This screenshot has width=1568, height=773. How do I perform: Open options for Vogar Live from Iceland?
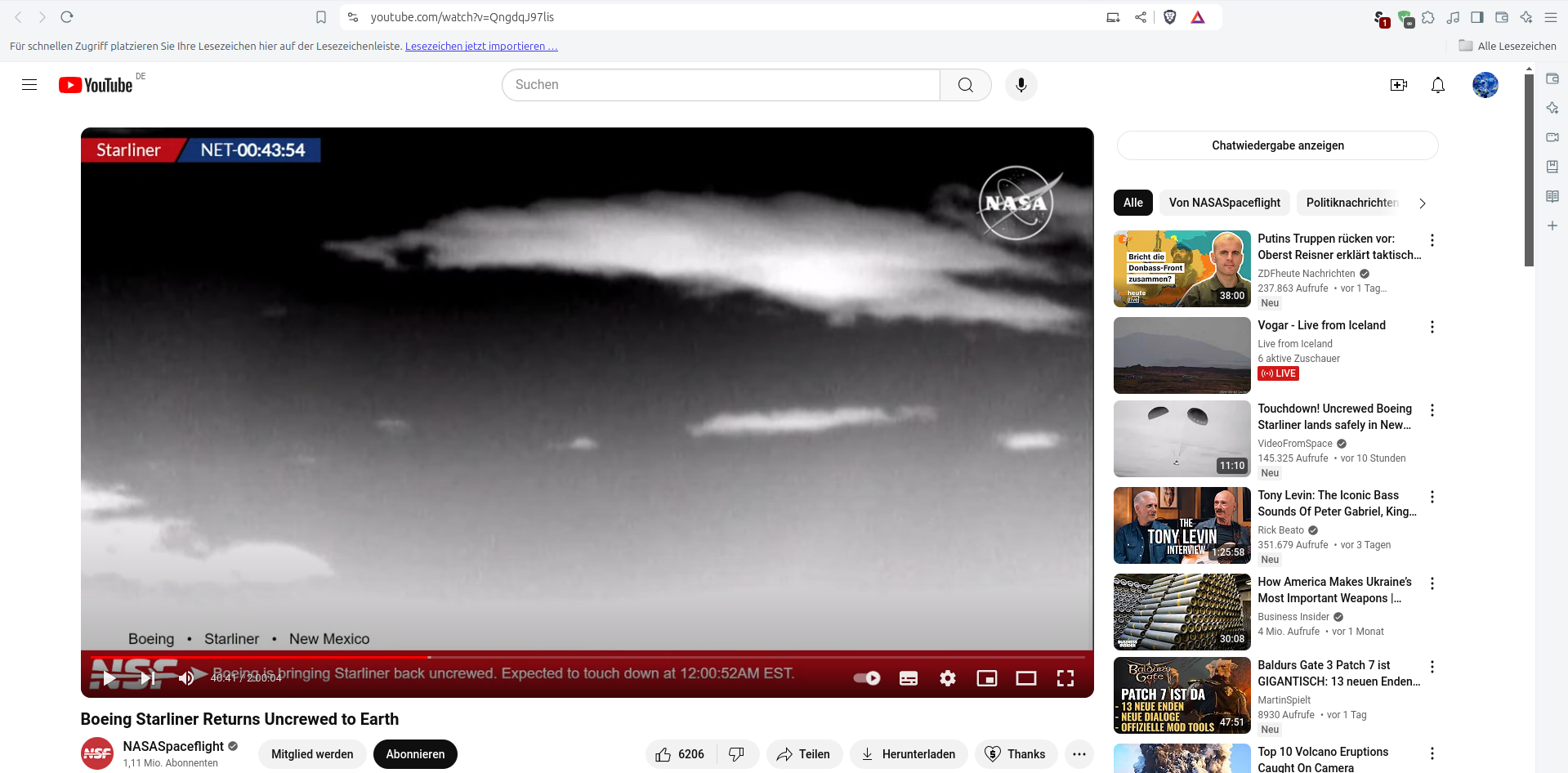click(x=1432, y=327)
